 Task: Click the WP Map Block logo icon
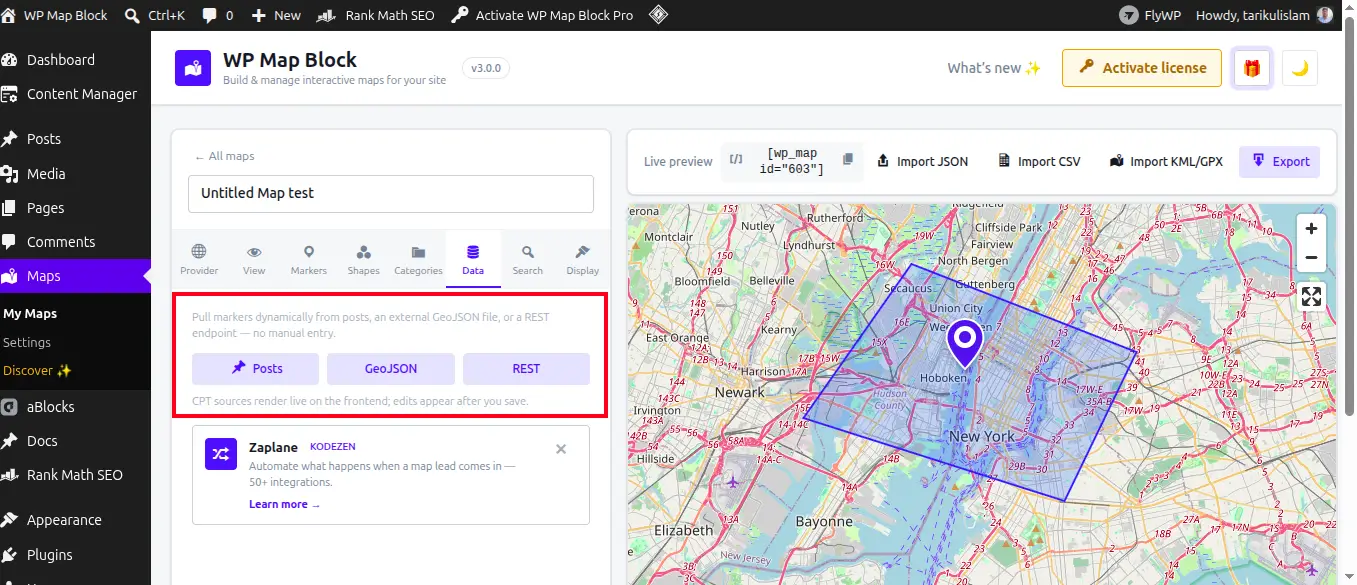coord(193,68)
